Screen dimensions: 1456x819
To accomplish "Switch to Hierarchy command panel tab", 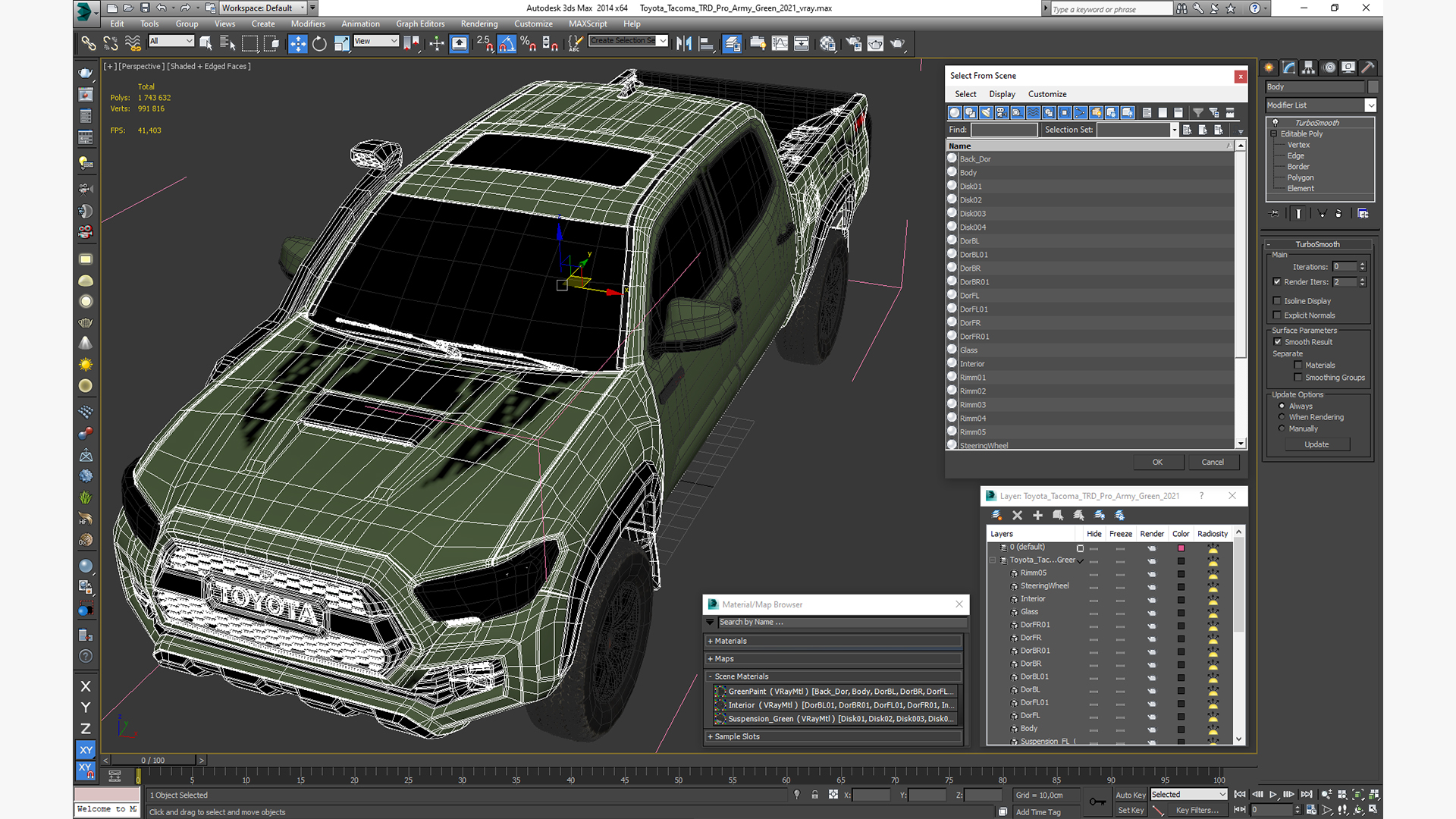I will click(1309, 67).
